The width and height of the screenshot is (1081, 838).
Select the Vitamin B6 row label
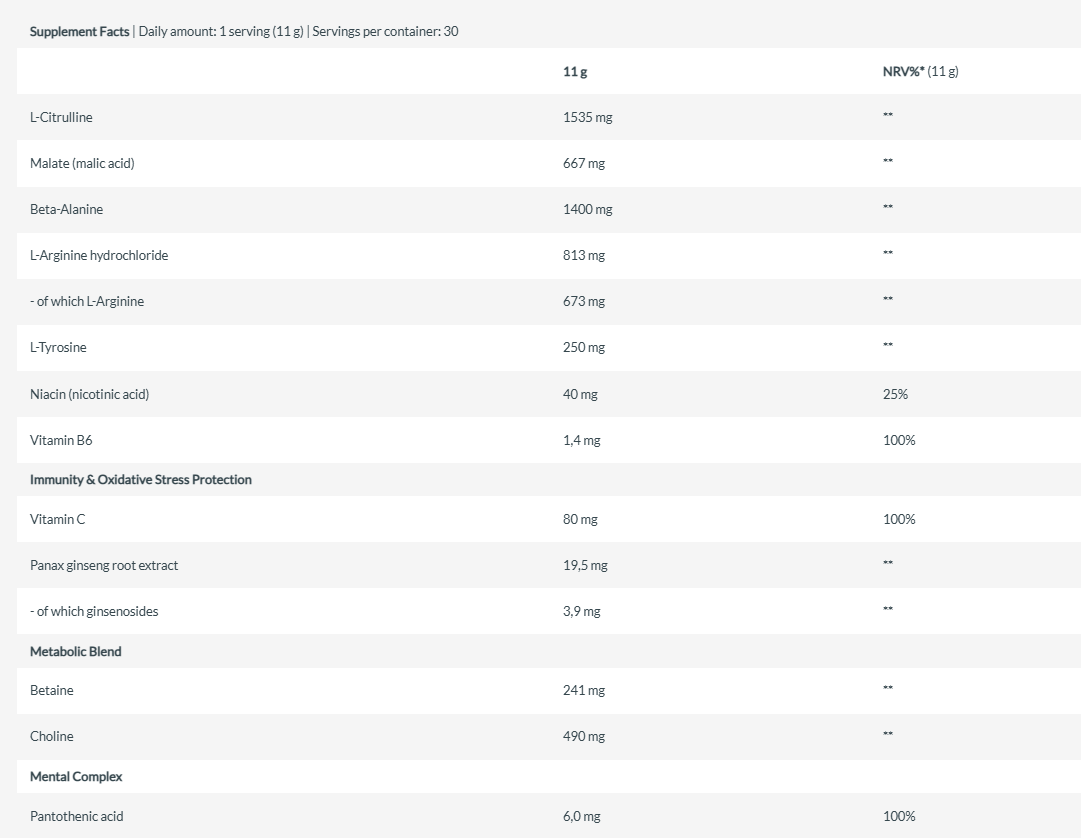(61, 440)
